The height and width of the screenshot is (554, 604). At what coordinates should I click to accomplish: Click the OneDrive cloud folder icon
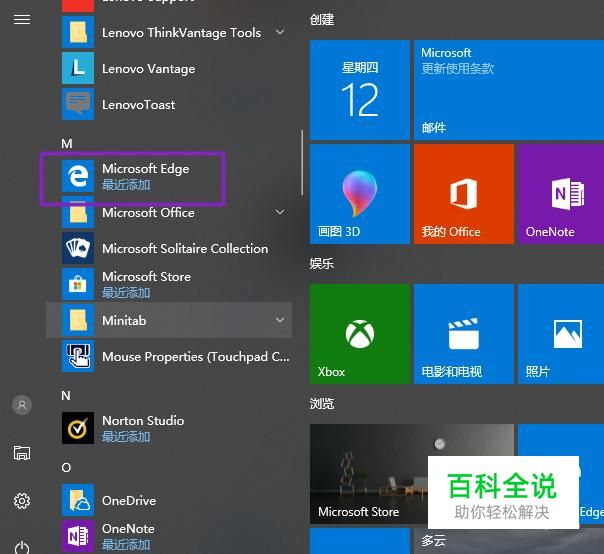click(x=78, y=500)
